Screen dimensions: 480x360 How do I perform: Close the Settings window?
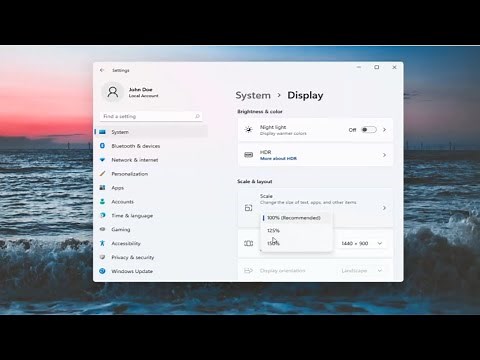click(x=394, y=67)
